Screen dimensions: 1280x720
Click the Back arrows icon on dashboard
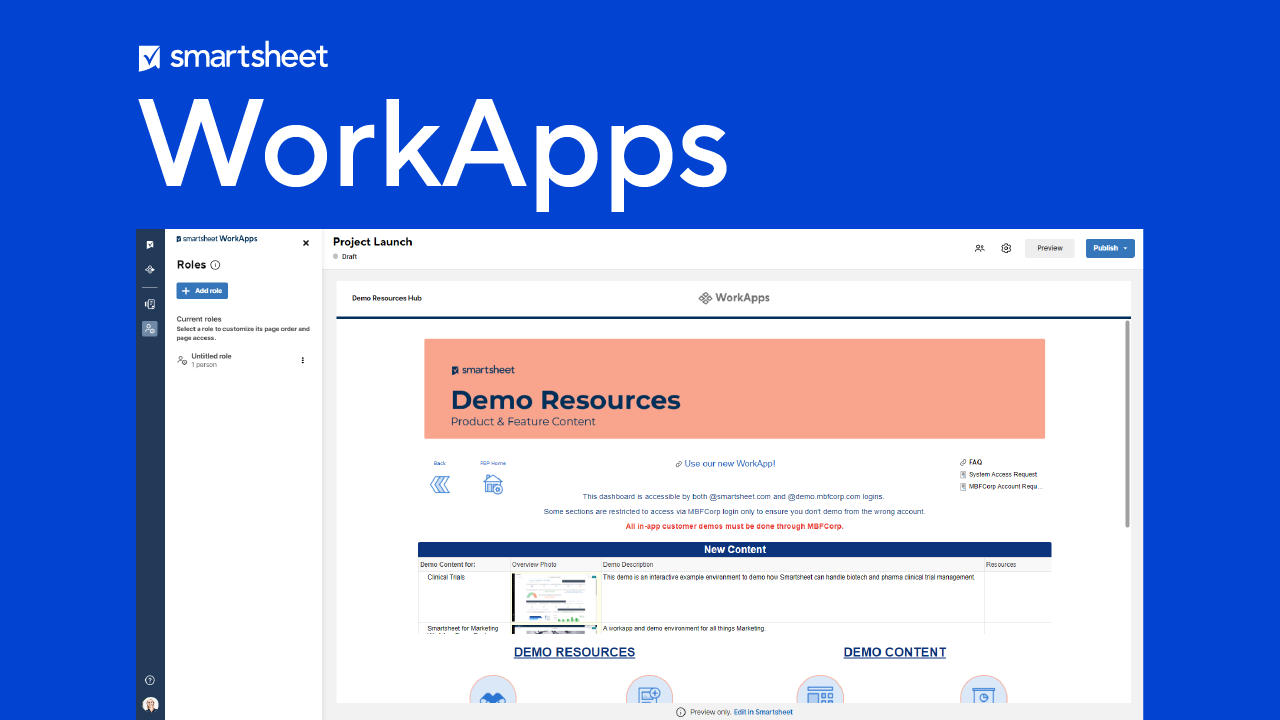[x=440, y=485]
